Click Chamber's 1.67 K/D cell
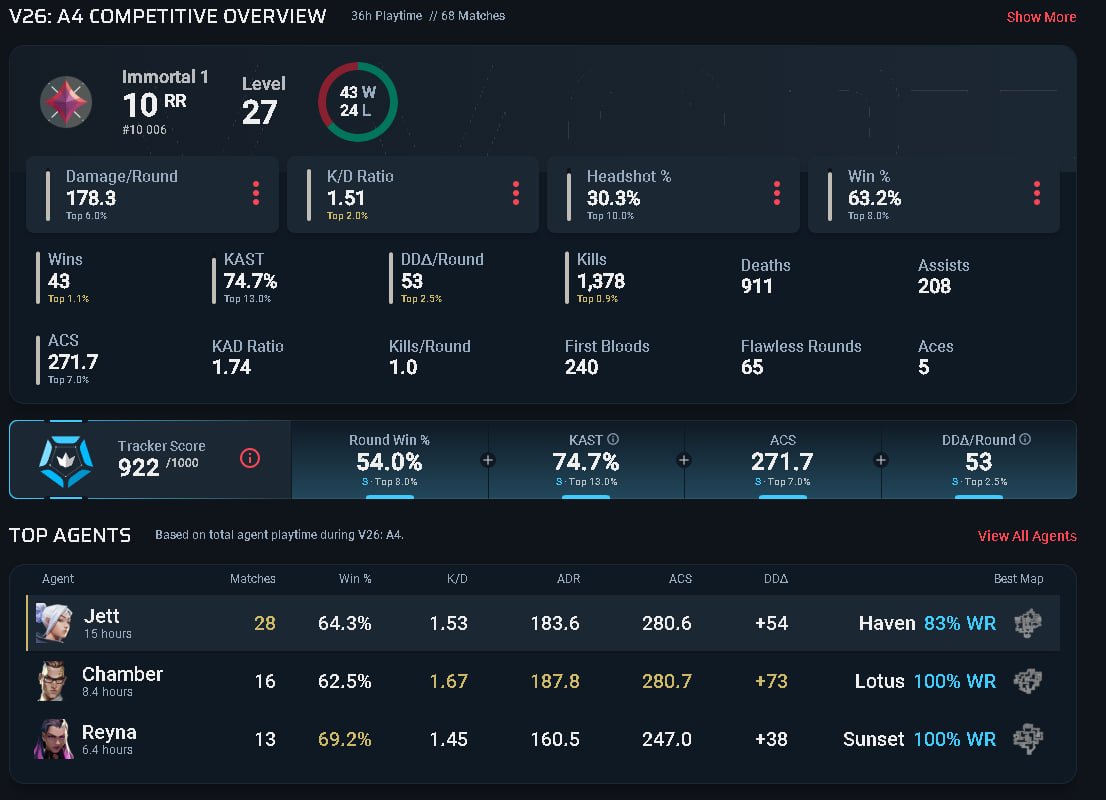 pyautogui.click(x=449, y=681)
